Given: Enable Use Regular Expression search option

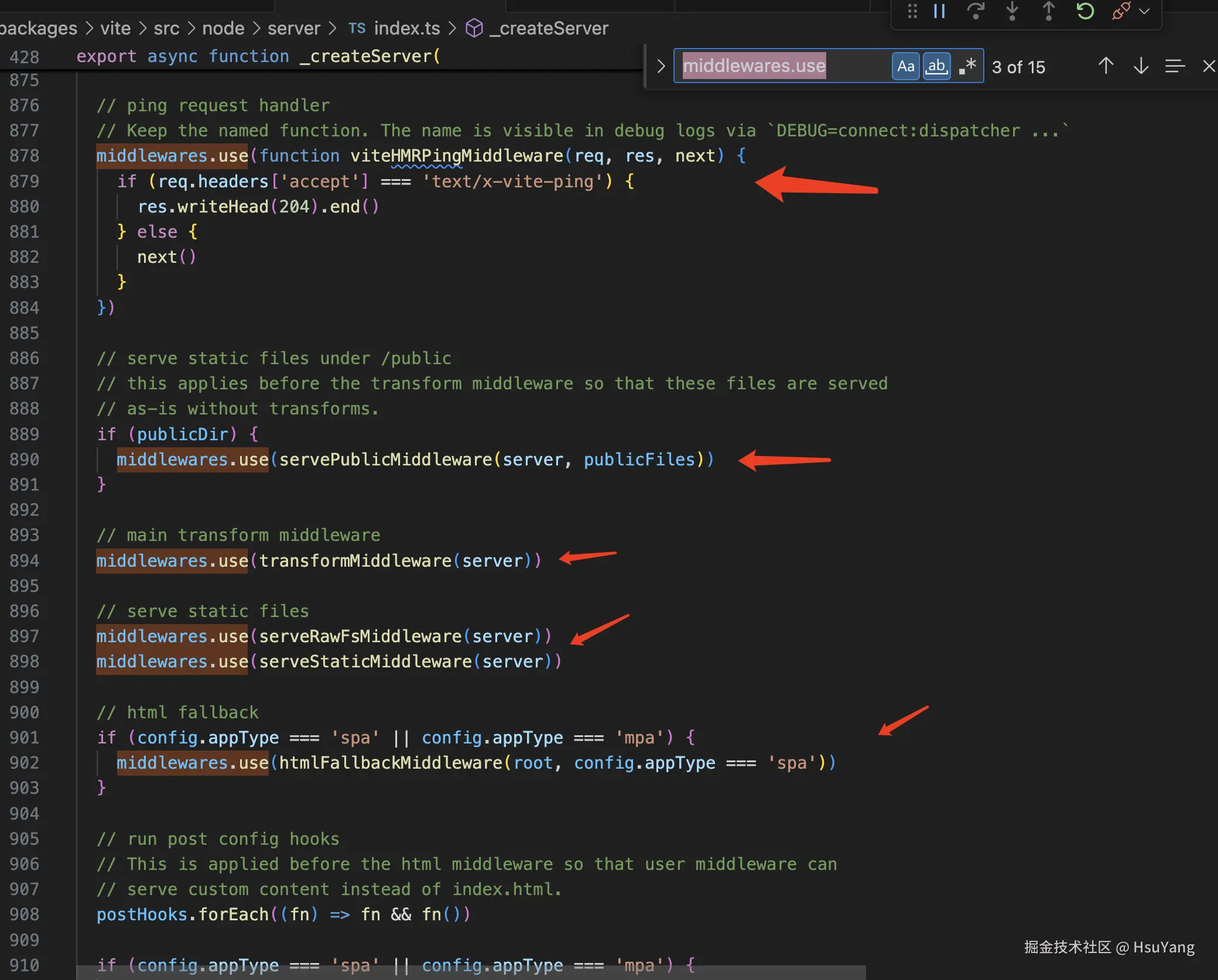Looking at the screenshot, I should pyautogui.click(x=967, y=66).
